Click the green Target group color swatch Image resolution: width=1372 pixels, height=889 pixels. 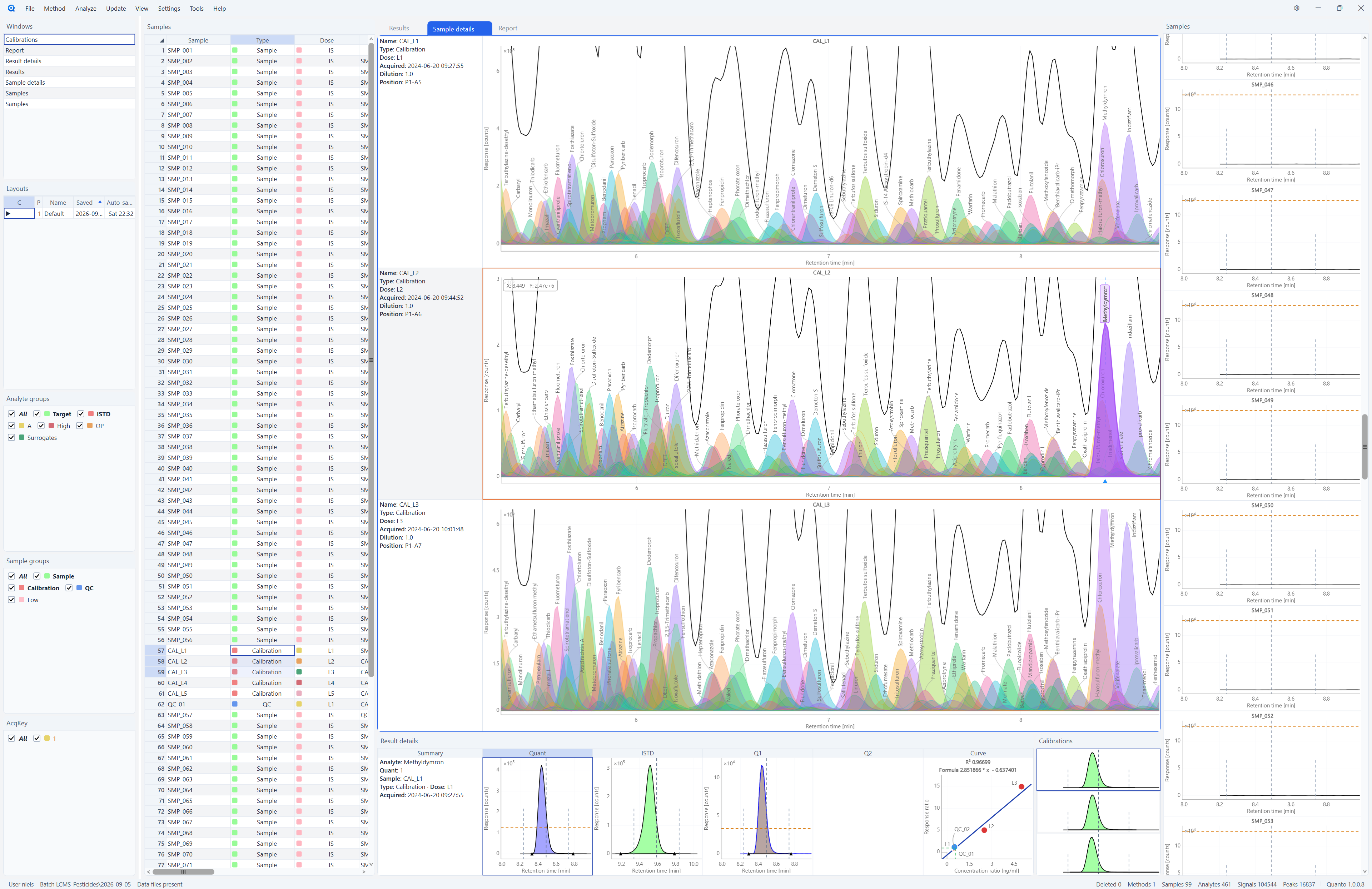click(x=47, y=414)
